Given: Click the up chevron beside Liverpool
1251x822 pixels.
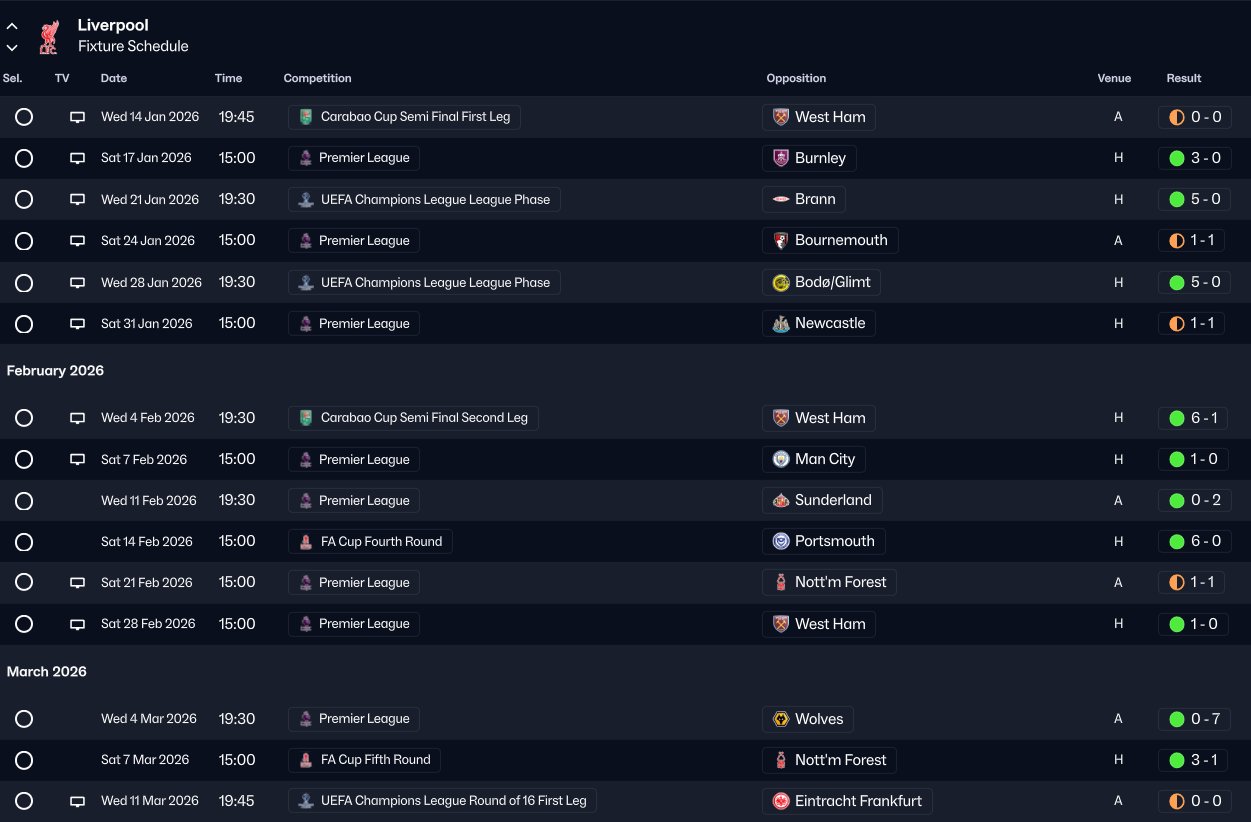Looking at the screenshot, I should point(12,26).
